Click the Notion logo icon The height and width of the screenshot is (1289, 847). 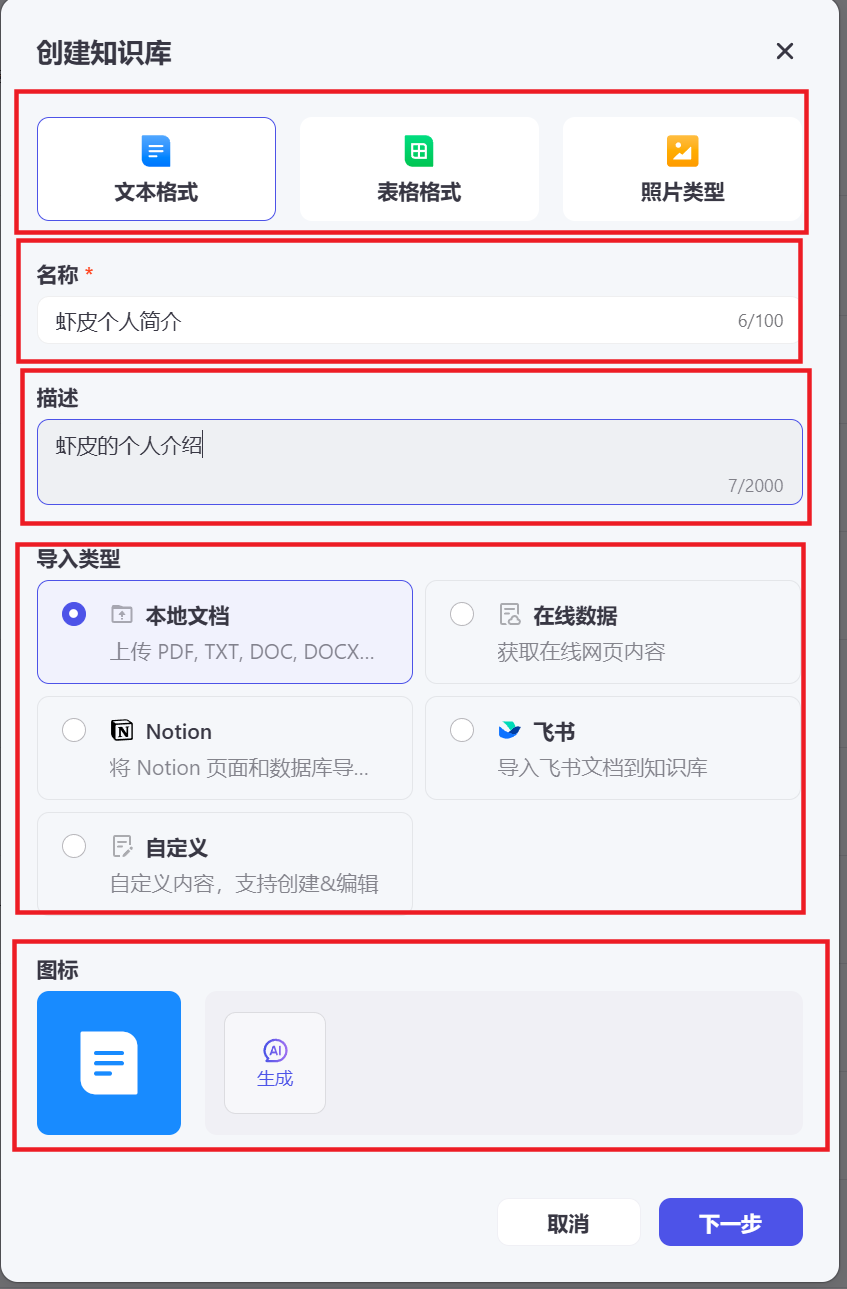click(x=122, y=731)
